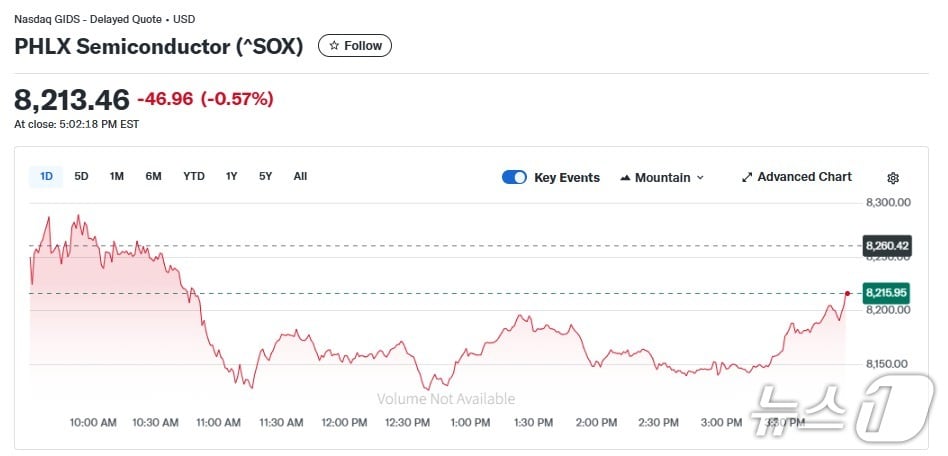Click the Advanced Chart expand arrows icon
Image resolution: width=948 pixels, height=456 pixels.
[x=747, y=177]
